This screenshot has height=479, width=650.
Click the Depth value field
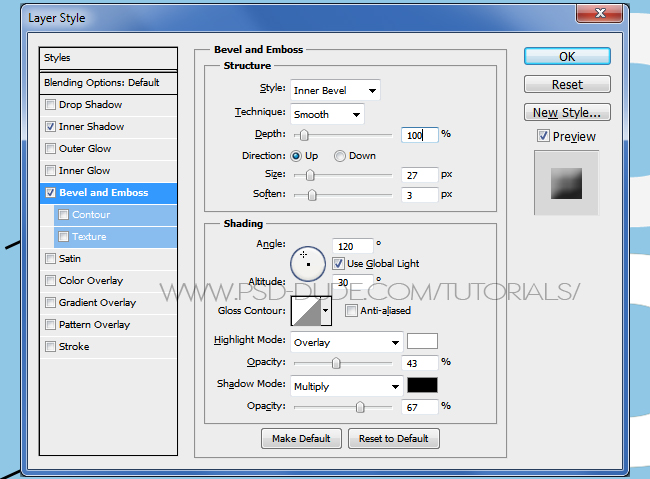[420, 135]
